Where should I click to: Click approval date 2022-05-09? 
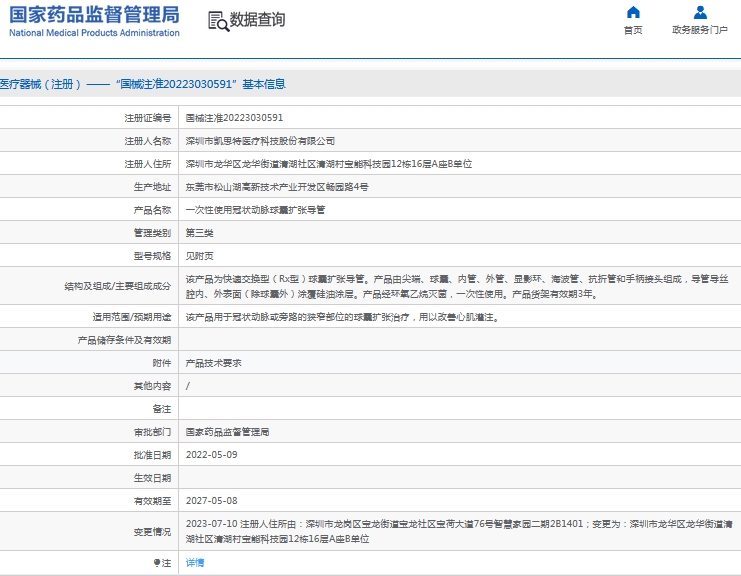coord(212,455)
